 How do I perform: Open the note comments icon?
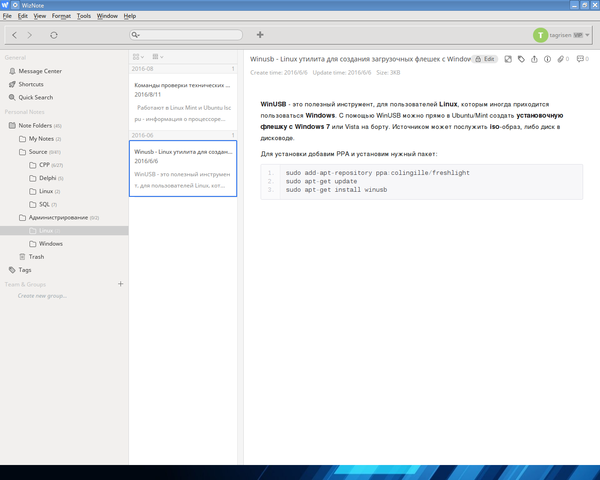pos(580,59)
